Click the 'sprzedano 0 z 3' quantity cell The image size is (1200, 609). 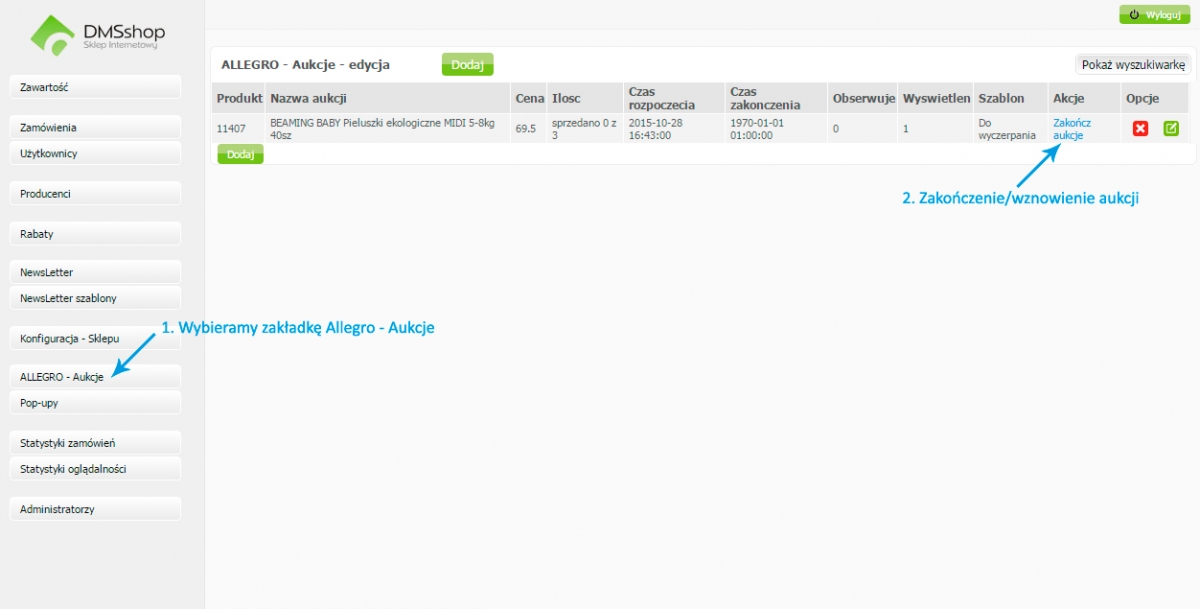(x=584, y=129)
